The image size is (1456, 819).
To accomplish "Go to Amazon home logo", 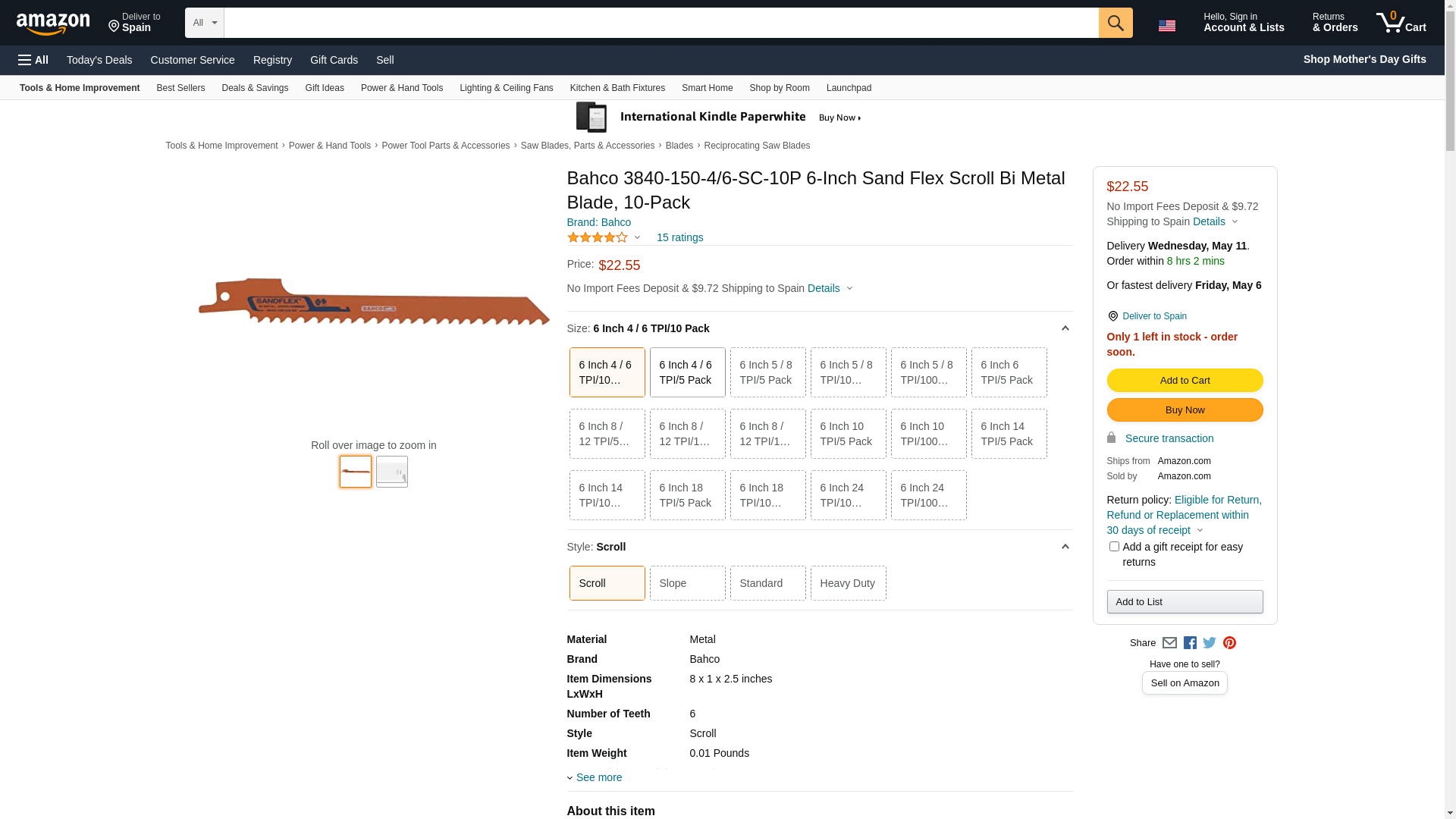I will coord(53,24).
